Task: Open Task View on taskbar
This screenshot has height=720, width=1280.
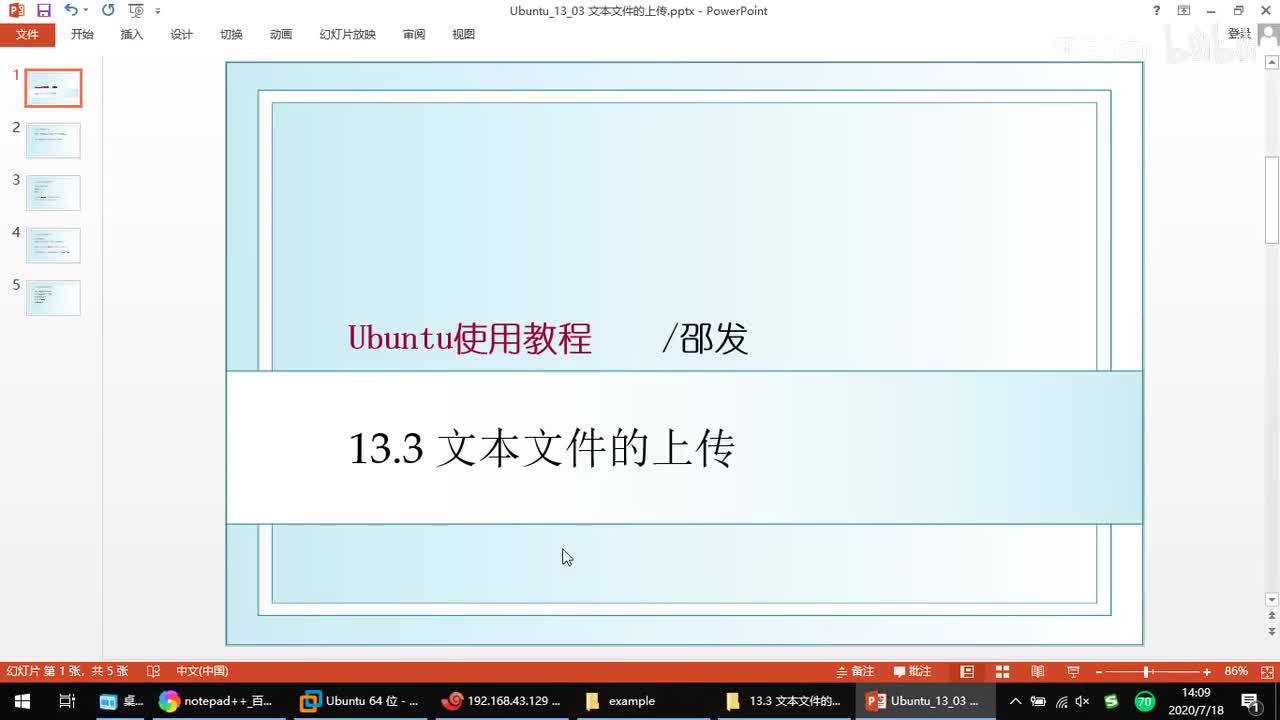Action: click(x=67, y=701)
